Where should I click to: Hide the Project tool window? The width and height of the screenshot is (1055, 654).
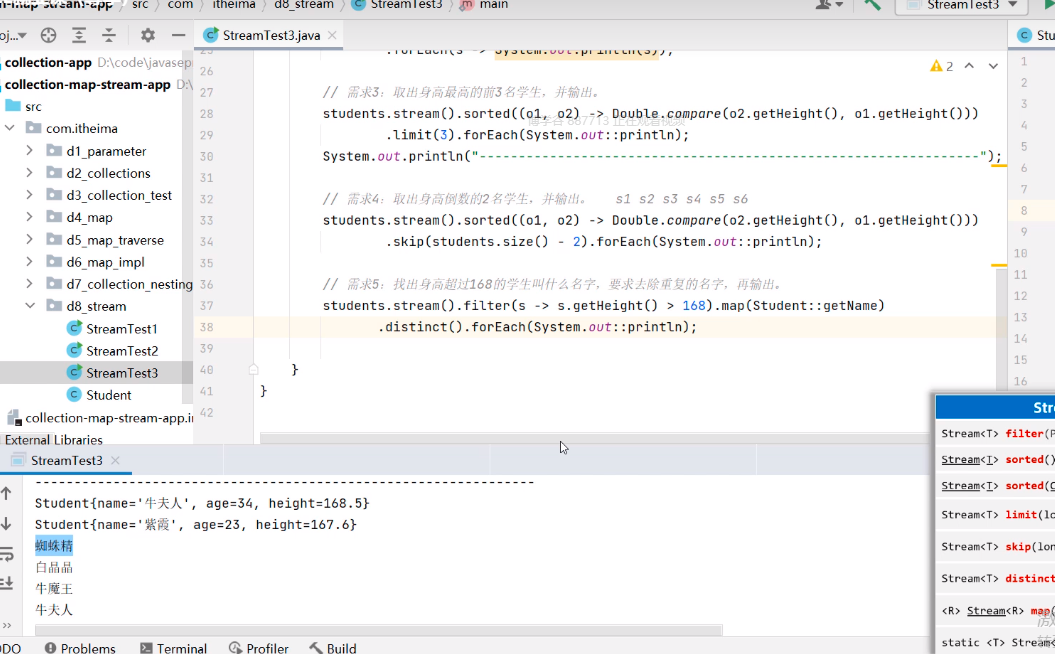coord(178,35)
